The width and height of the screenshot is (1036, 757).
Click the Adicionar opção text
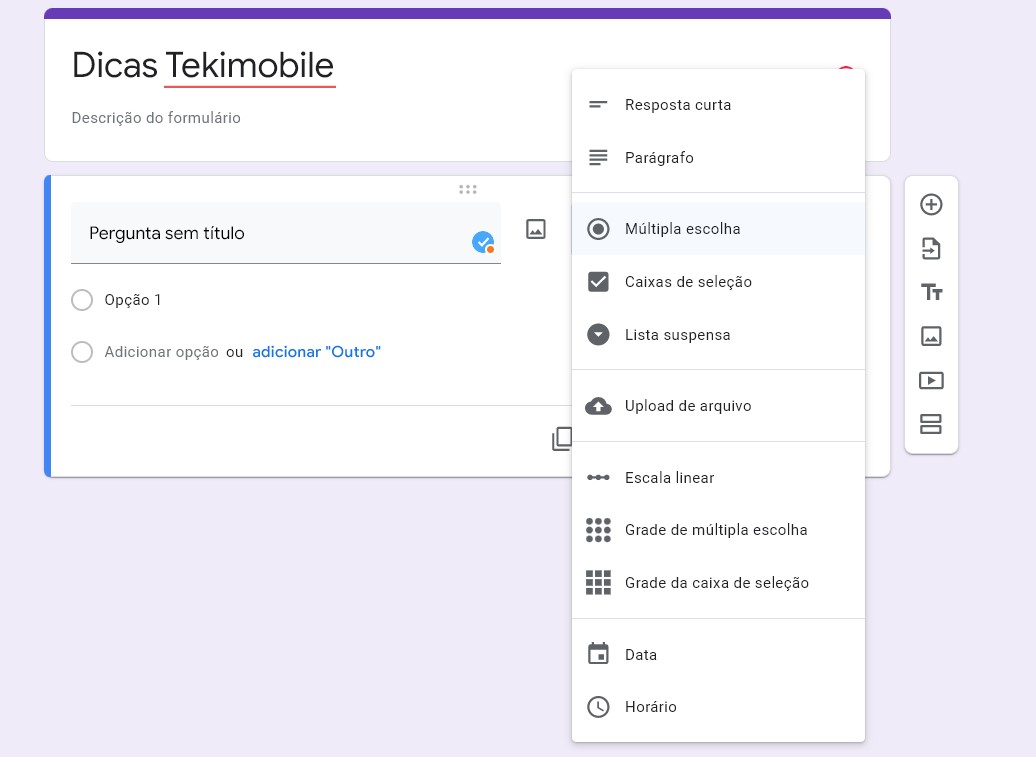tap(161, 352)
